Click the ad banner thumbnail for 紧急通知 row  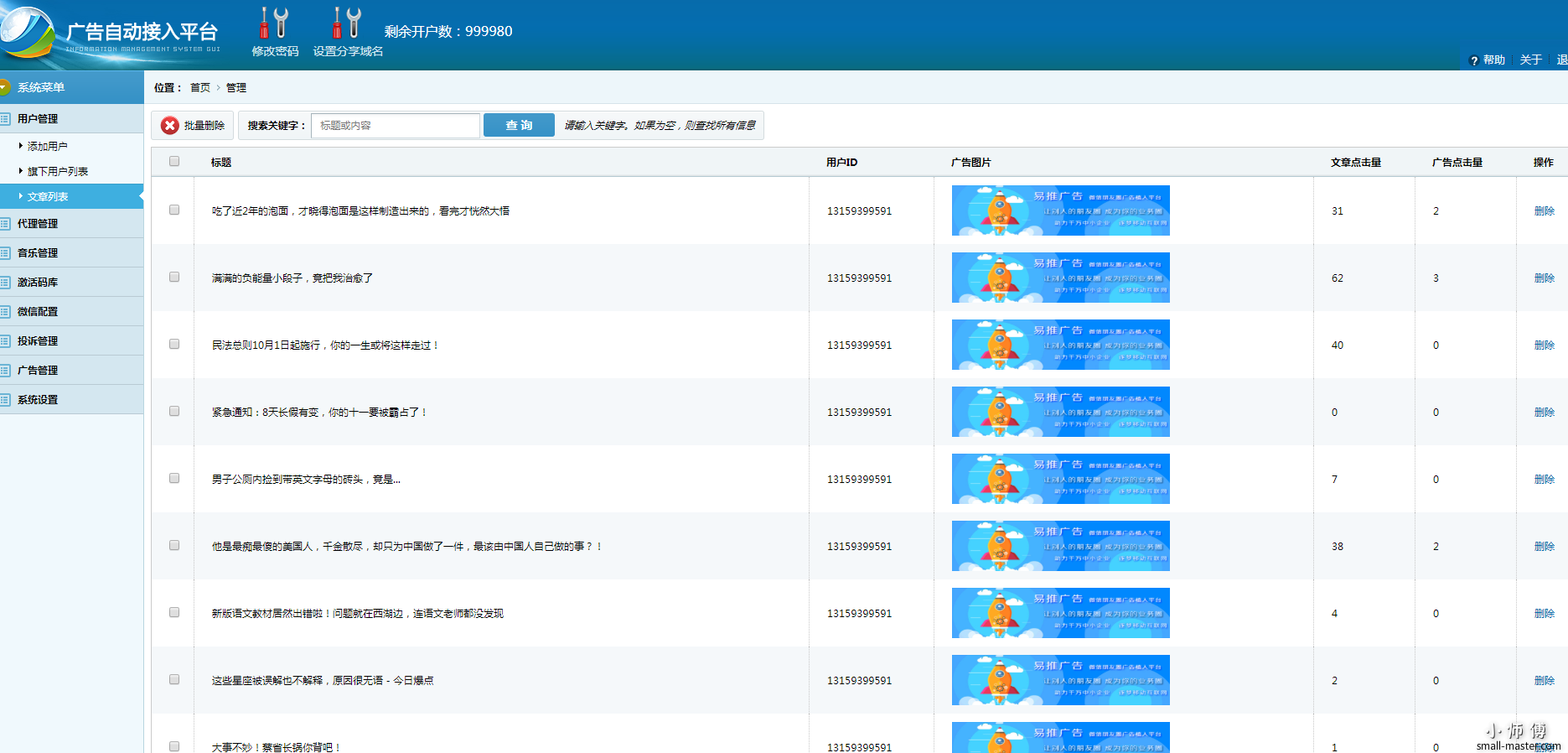click(x=1061, y=412)
